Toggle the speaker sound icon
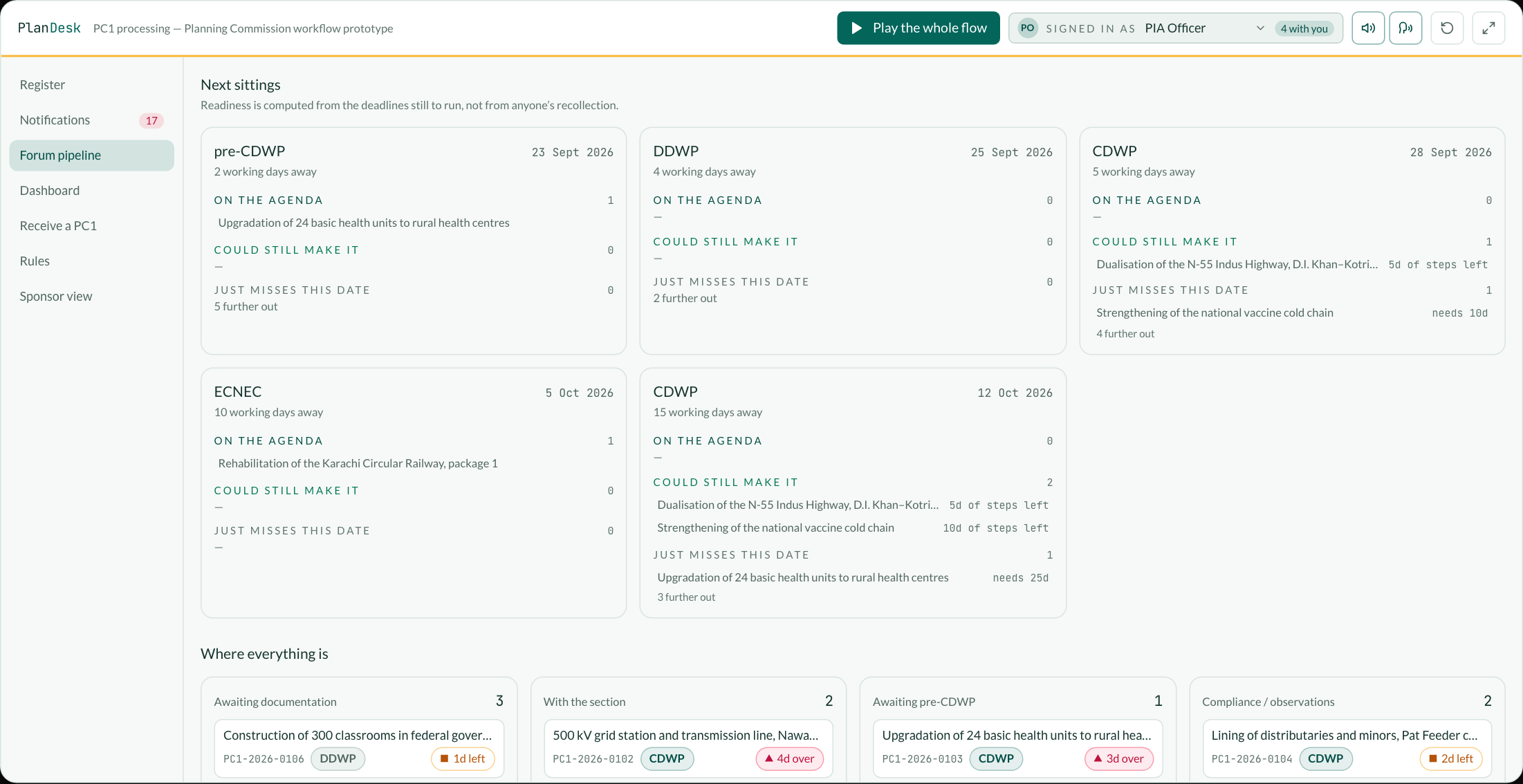Viewport: 1523px width, 784px height. pyautogui.click(x=1367, y=28)
